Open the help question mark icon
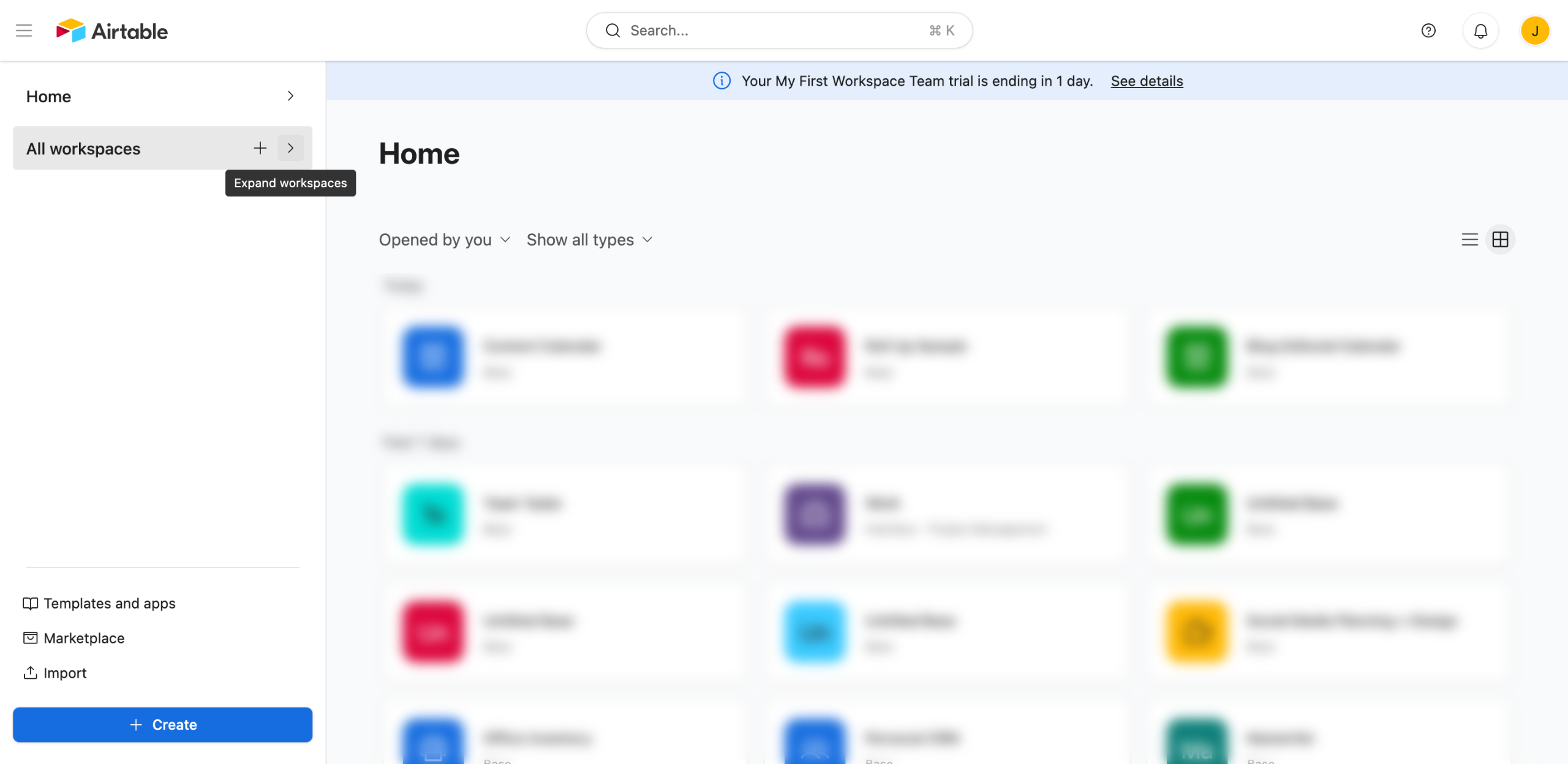 point(1428,31)
